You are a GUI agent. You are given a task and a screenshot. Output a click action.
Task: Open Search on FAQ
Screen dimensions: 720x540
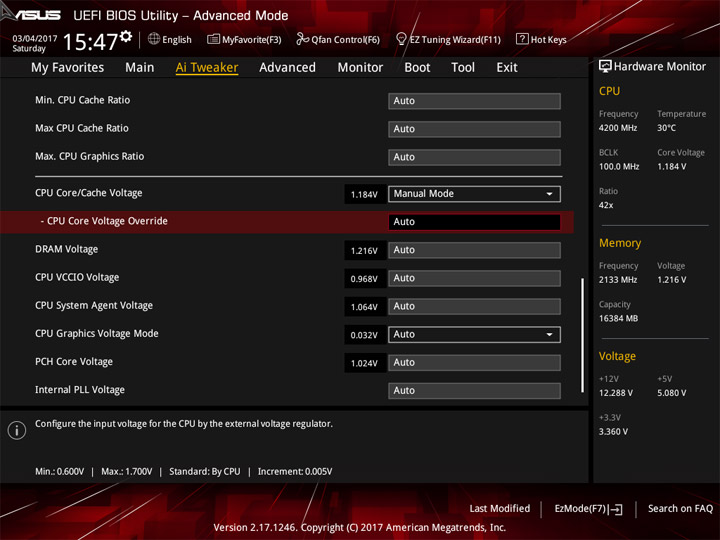point(680,508)
